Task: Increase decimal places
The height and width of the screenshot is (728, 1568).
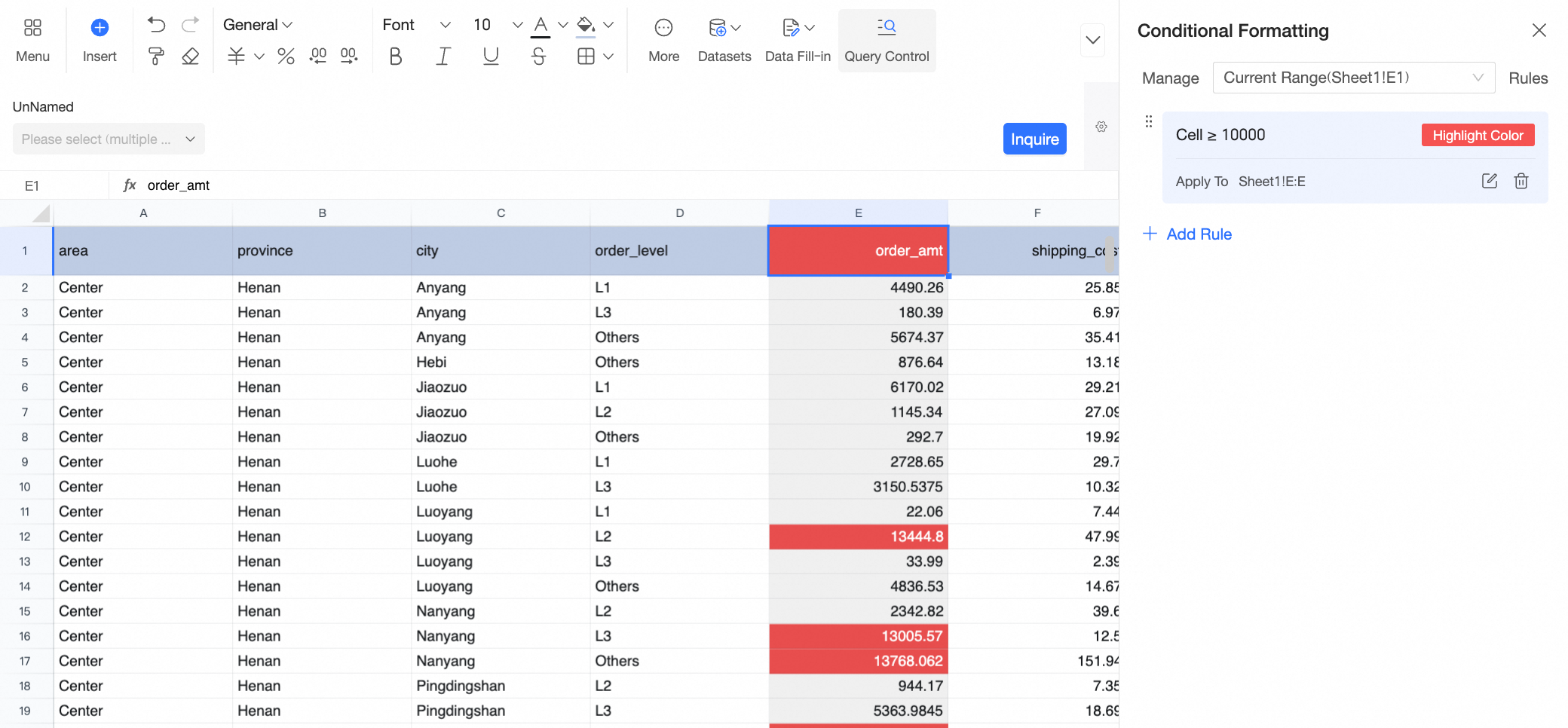Action: (349, 57)
